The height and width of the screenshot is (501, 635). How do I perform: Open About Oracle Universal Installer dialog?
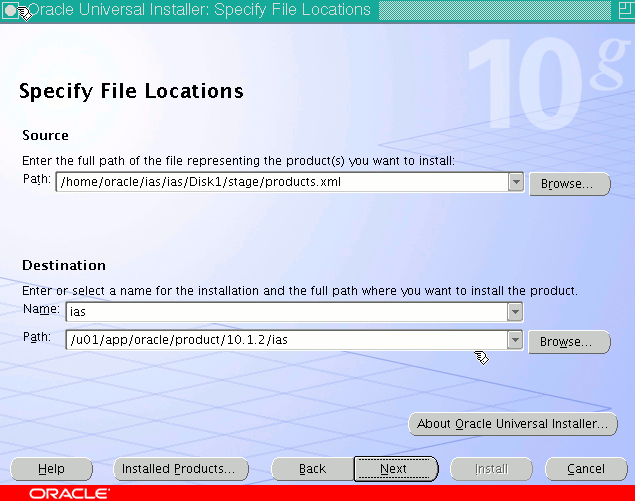coord(513,424)
